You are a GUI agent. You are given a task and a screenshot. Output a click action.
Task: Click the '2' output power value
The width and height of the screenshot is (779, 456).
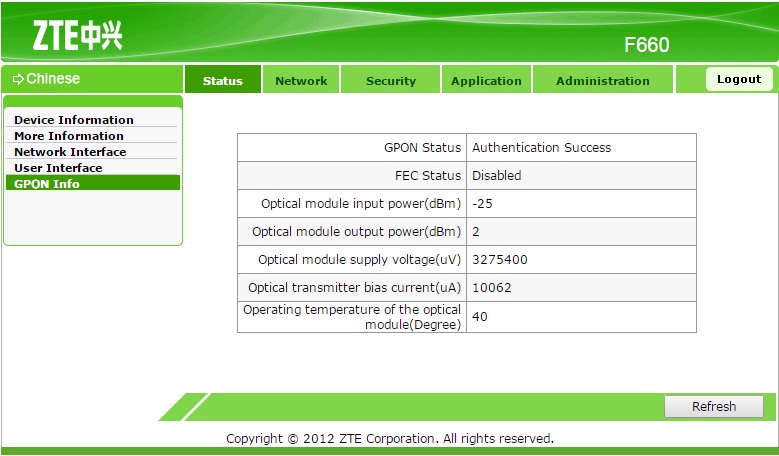(x=476, y=231)
